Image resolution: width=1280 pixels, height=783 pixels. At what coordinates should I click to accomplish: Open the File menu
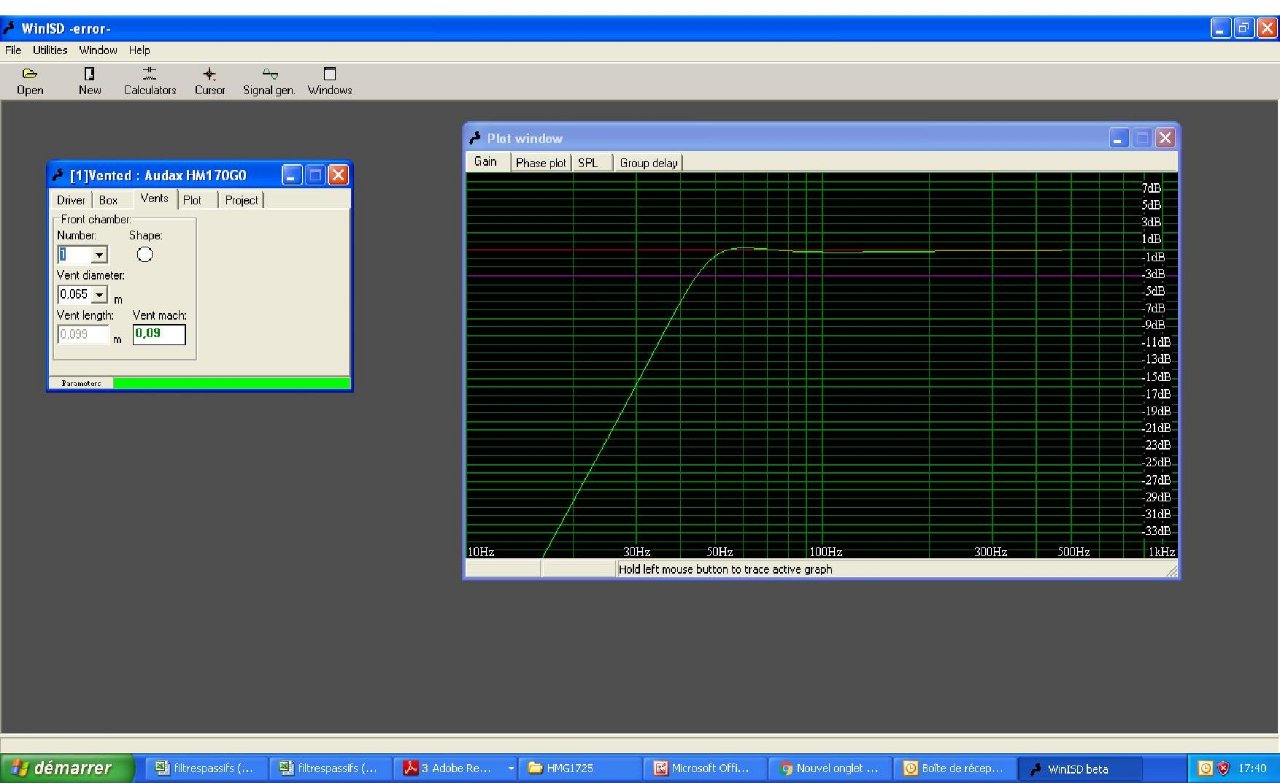pyautogui.click(x=13, y=50)
